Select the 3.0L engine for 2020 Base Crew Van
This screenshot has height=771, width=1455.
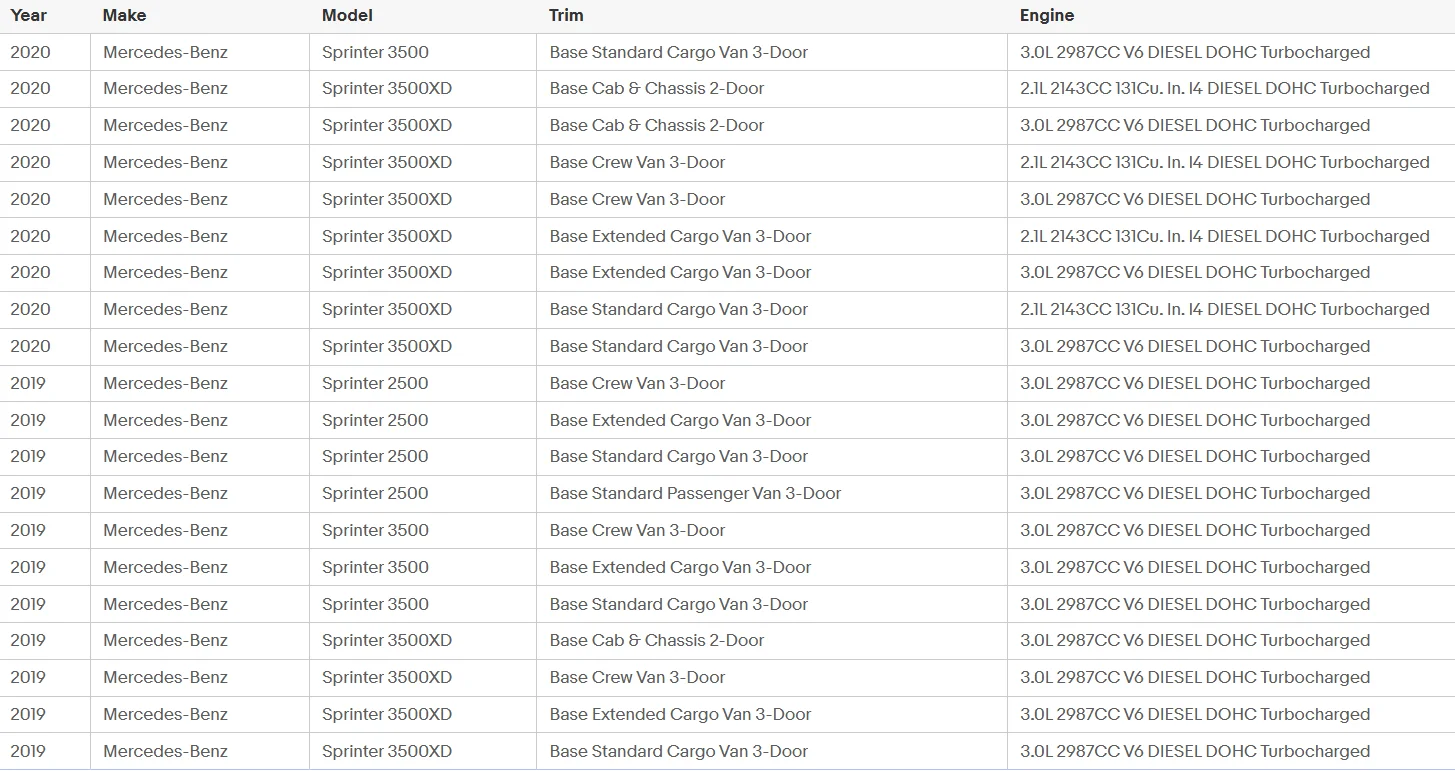point(1195,199)
